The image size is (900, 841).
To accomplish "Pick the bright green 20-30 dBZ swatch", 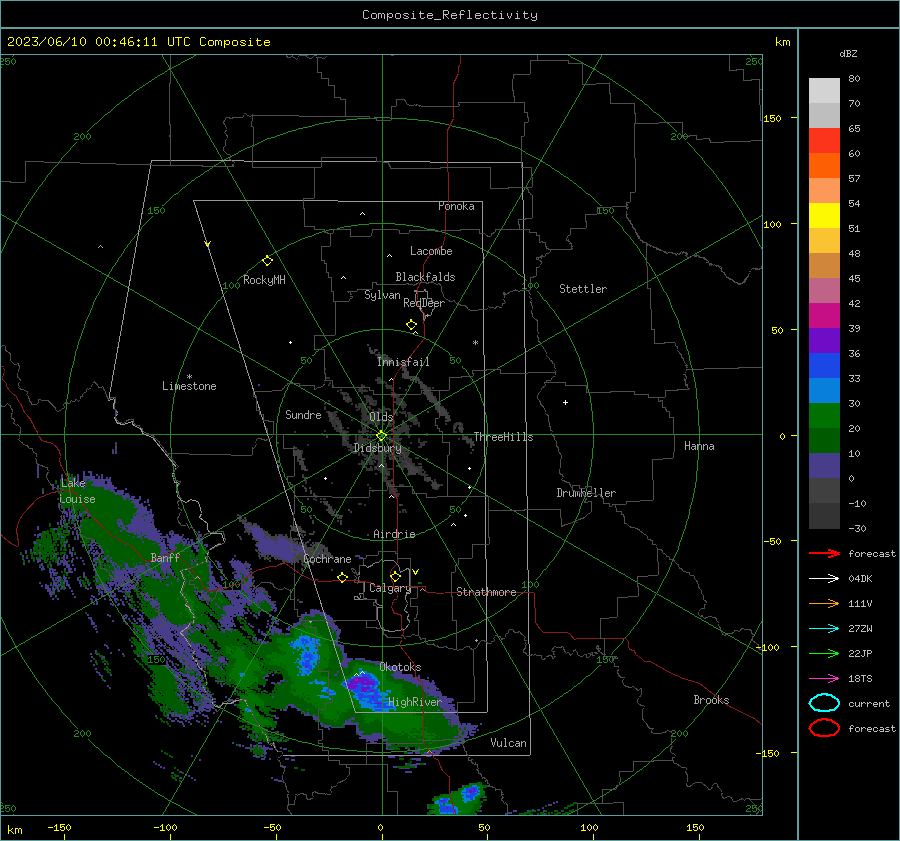I will [x=824, y=416].
